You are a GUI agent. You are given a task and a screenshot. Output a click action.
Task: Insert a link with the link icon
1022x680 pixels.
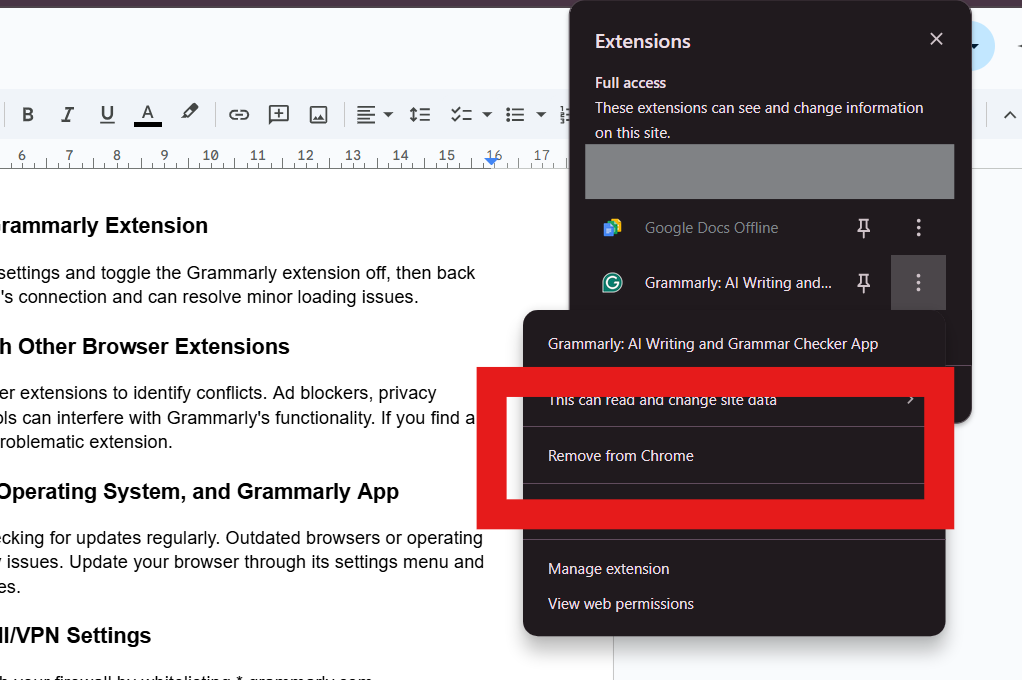pyautogui.click(x=239, y=115)
